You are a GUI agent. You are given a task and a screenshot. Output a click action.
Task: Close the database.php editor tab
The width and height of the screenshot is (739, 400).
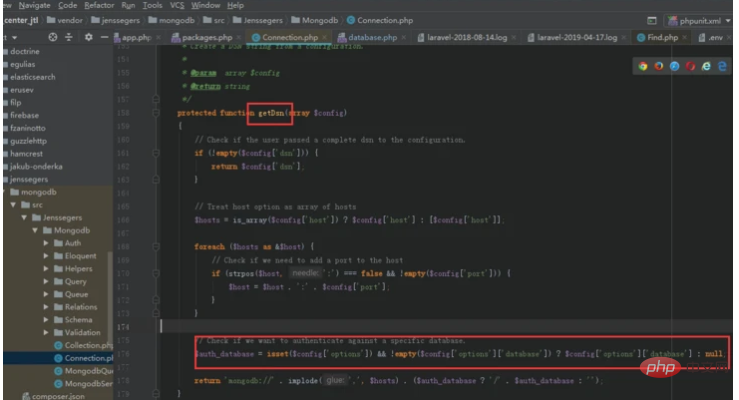click(x=404, y=38)
